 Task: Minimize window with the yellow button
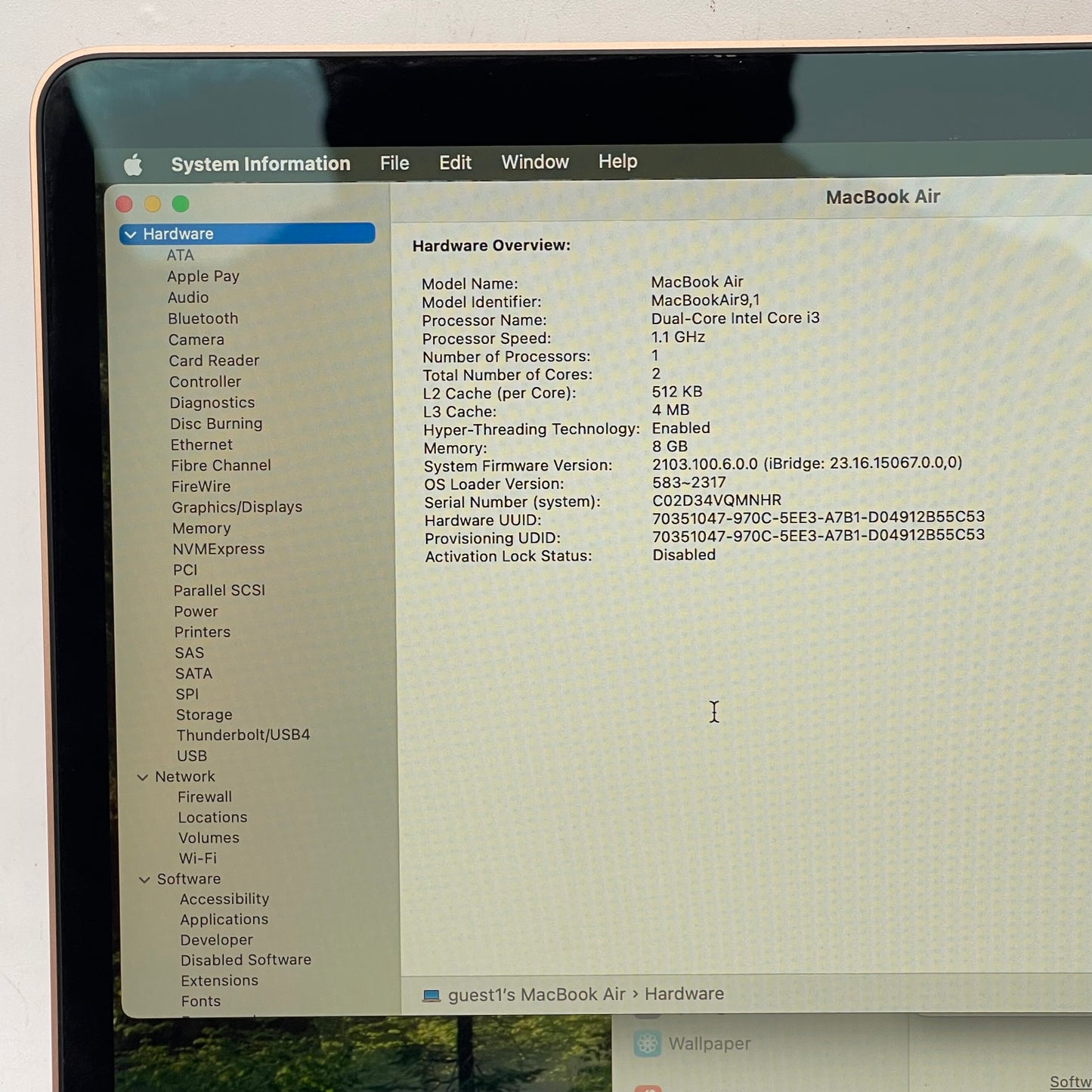(x=153, y=204)
